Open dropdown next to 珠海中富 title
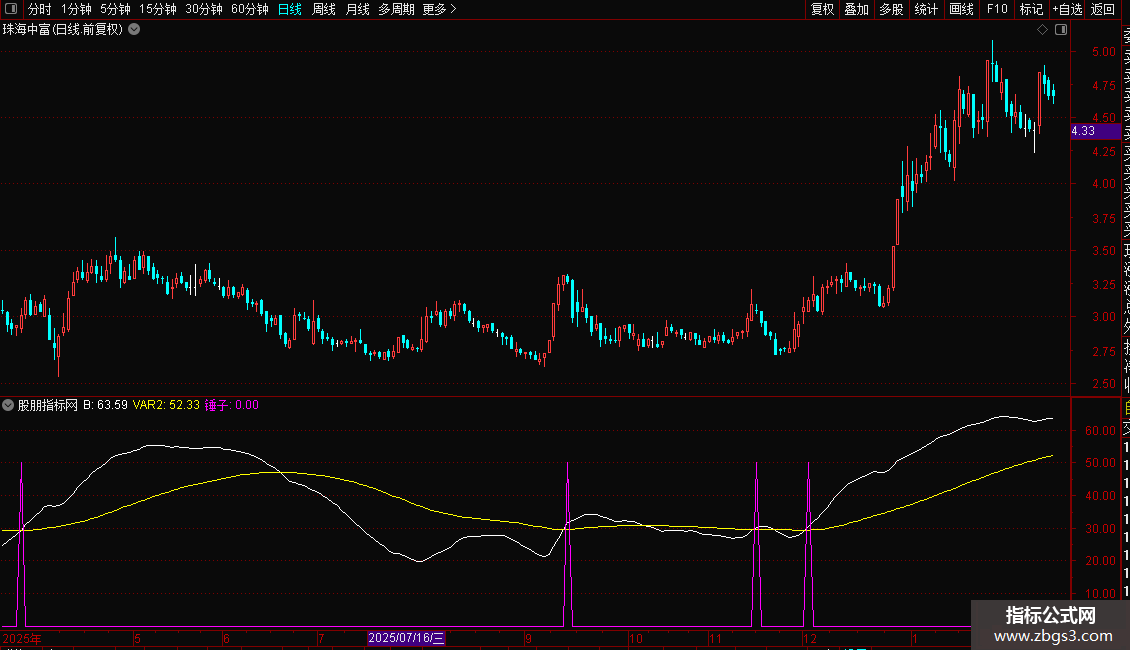 [134, 30]
